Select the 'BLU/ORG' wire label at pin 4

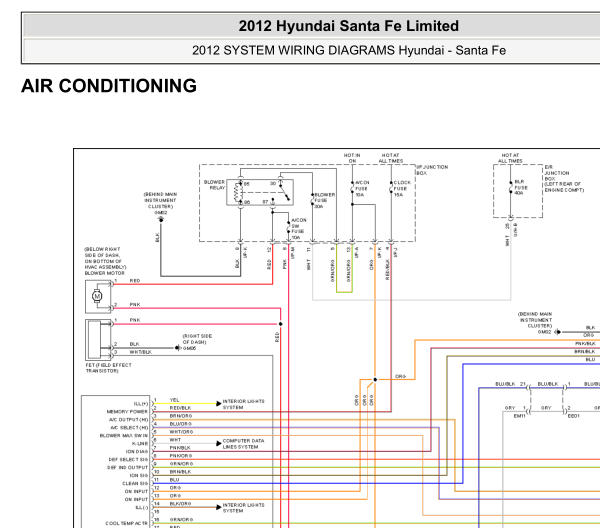point(181,424)
